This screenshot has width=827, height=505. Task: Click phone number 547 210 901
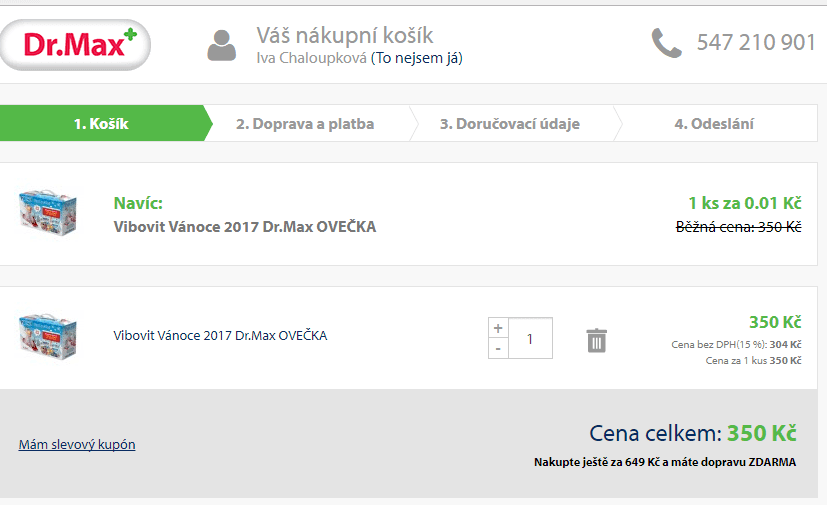[x=756, y=42]
